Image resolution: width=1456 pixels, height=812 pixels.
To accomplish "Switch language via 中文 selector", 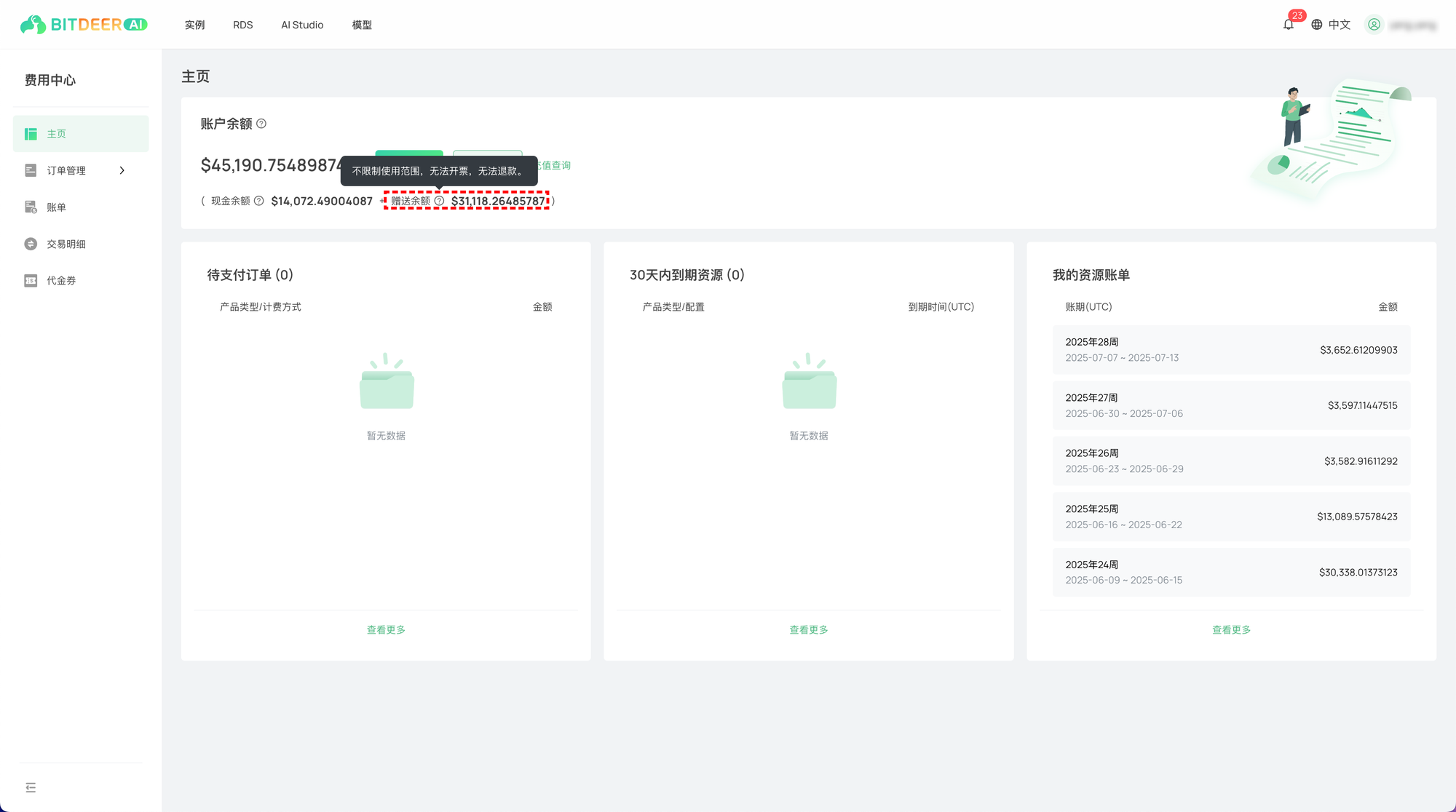I will click(x=1331, y=25).
